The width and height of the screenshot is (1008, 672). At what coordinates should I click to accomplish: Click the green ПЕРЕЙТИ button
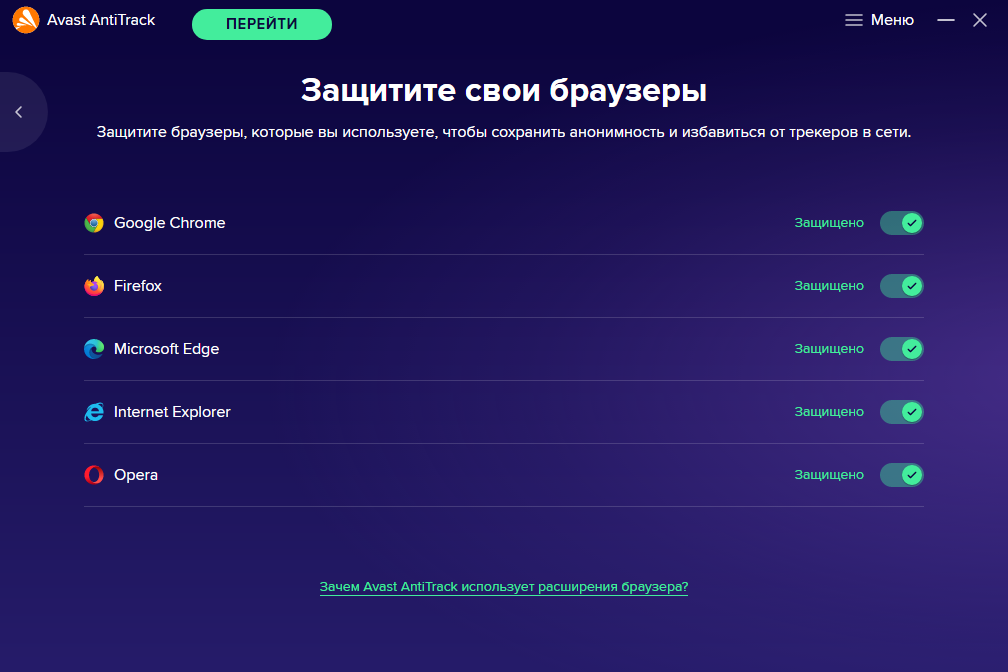(x=262, y=24)
